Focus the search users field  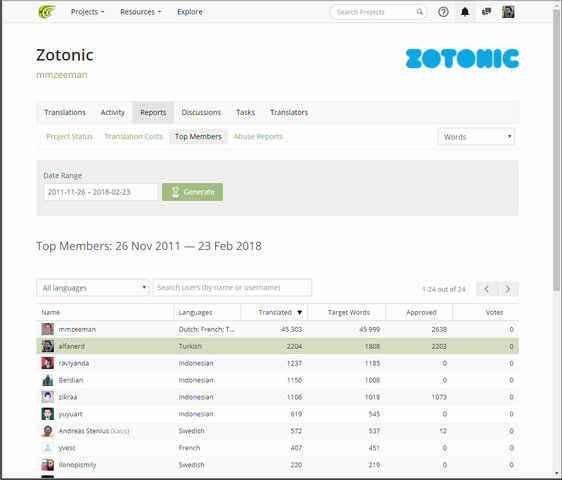coord(232,287)
